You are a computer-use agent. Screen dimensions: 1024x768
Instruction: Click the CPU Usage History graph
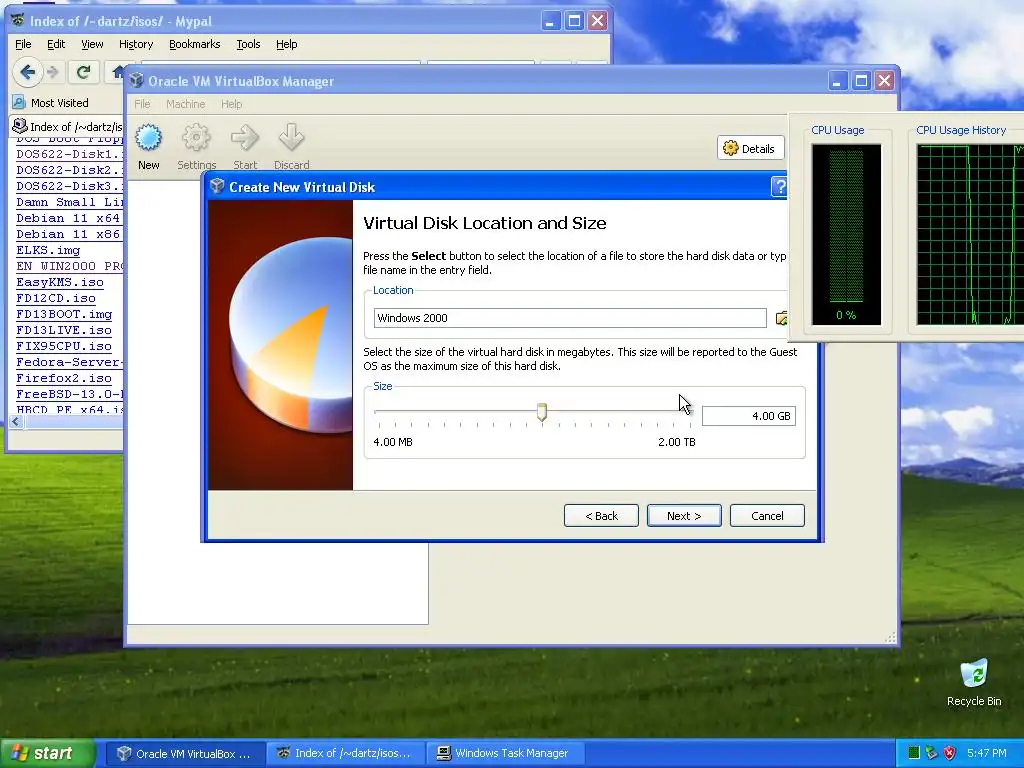point(970,234)
